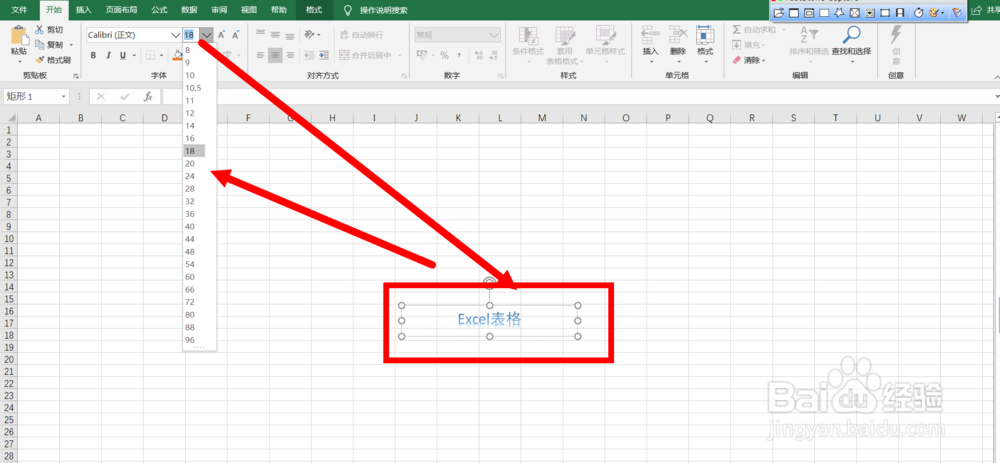The width and height of the screenshot is (1000, 463).
Task: Activate the Format Painter brush
Action: (x=40, y=60)
